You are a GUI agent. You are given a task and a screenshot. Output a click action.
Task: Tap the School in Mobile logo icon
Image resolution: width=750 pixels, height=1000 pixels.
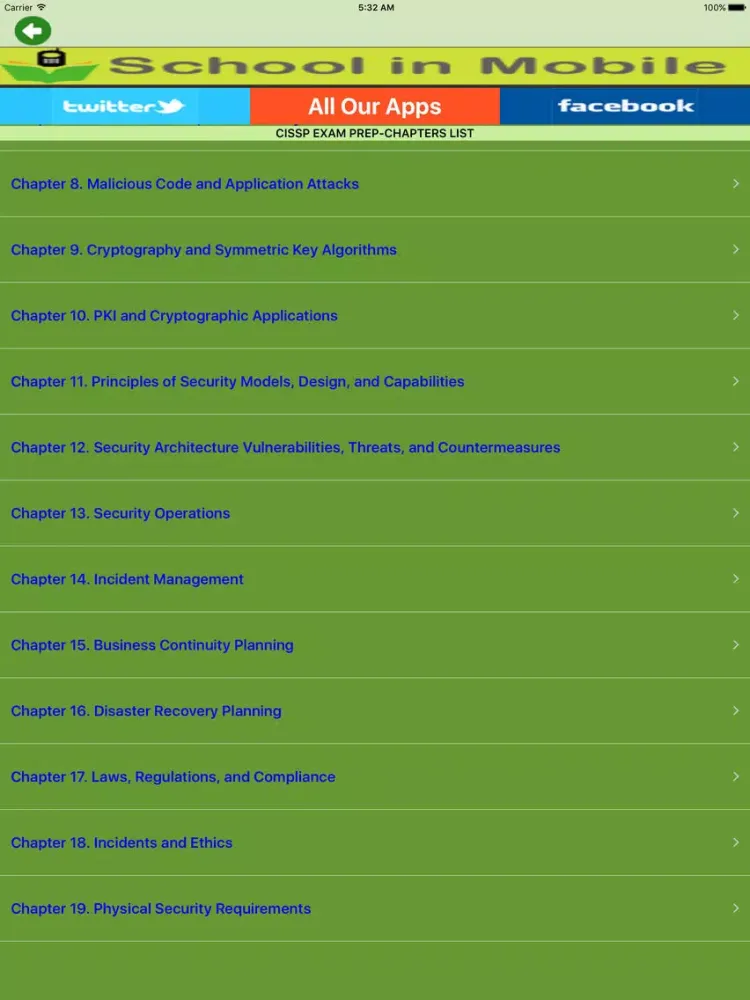tap(48, 66)
